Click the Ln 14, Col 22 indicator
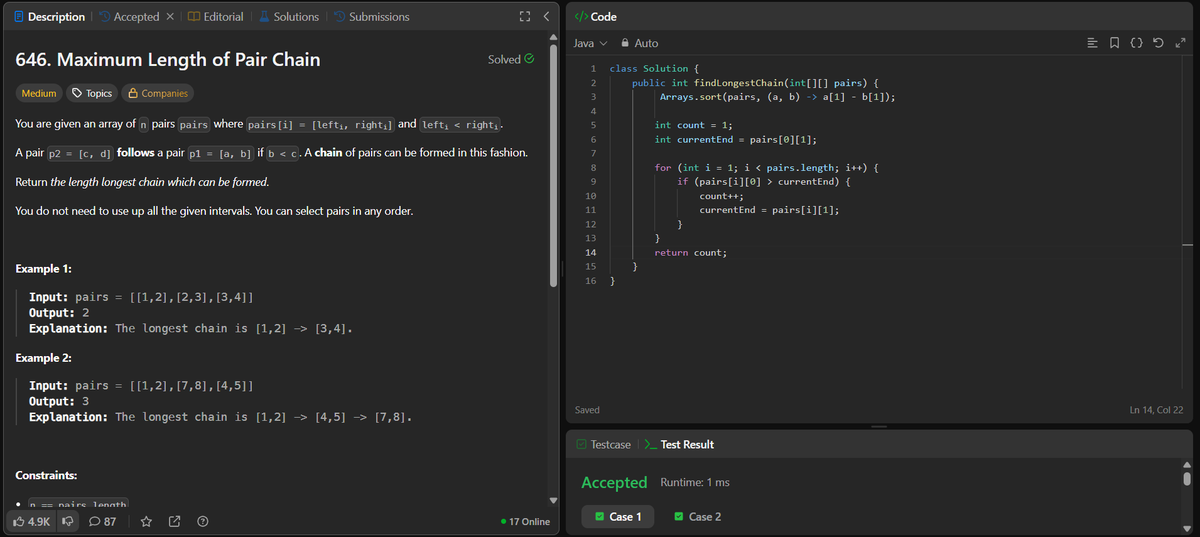The height and width of the screenshot is (537, 1200). tap(1155, 410)
